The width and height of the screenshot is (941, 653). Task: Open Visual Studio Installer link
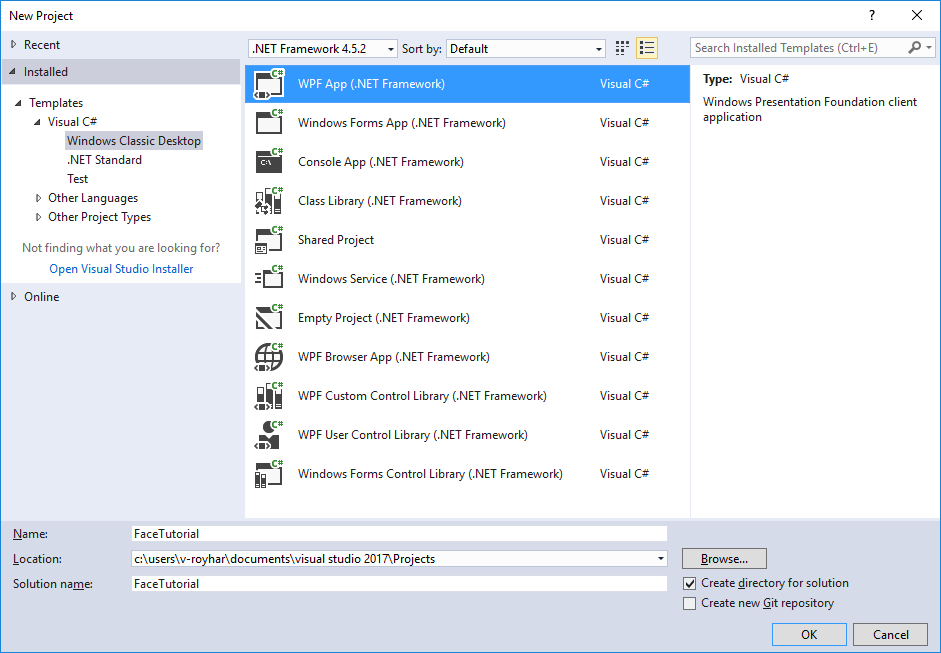121,269
